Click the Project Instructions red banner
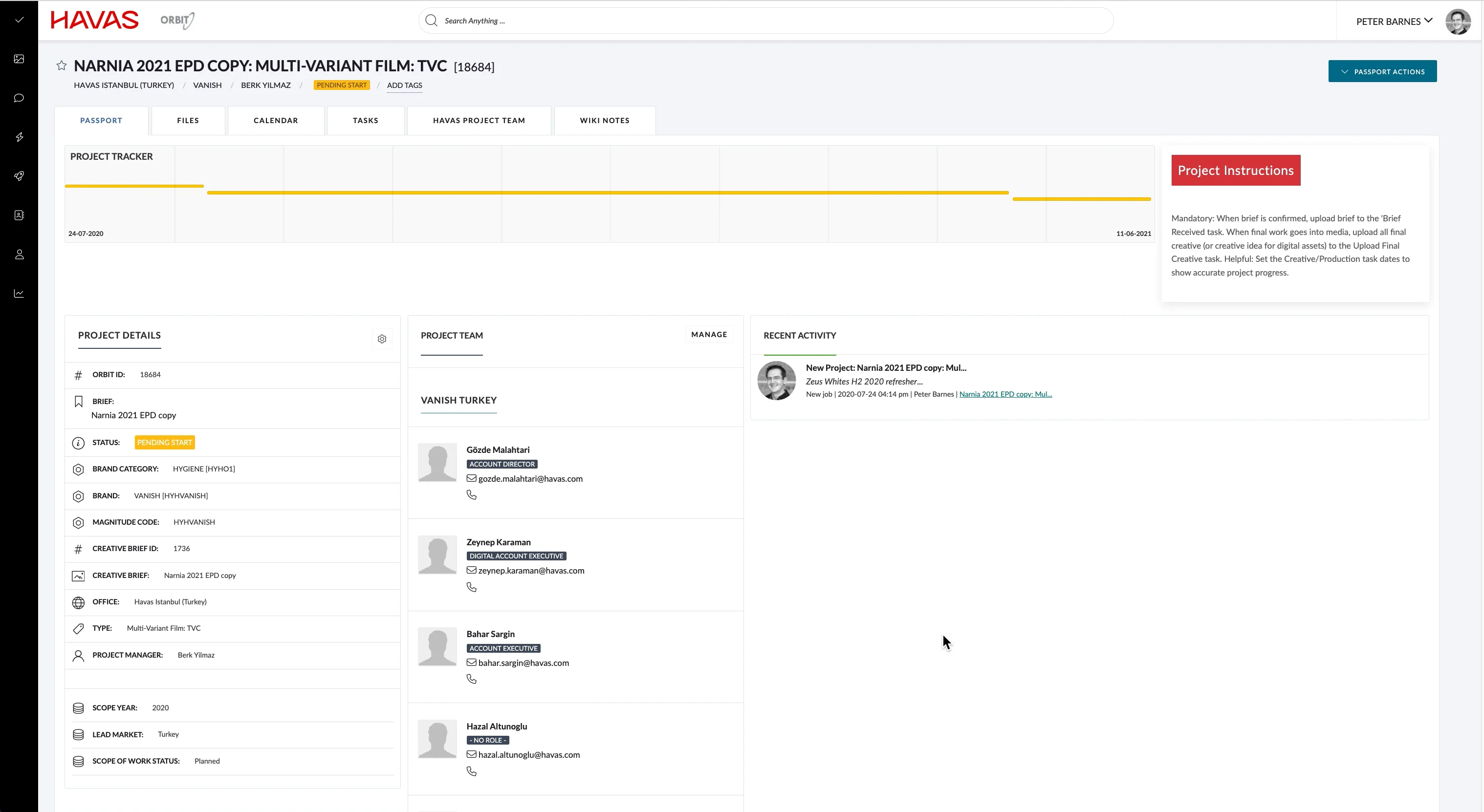Viewport: 1484px width, 812px height. [x=1236, y=171]
